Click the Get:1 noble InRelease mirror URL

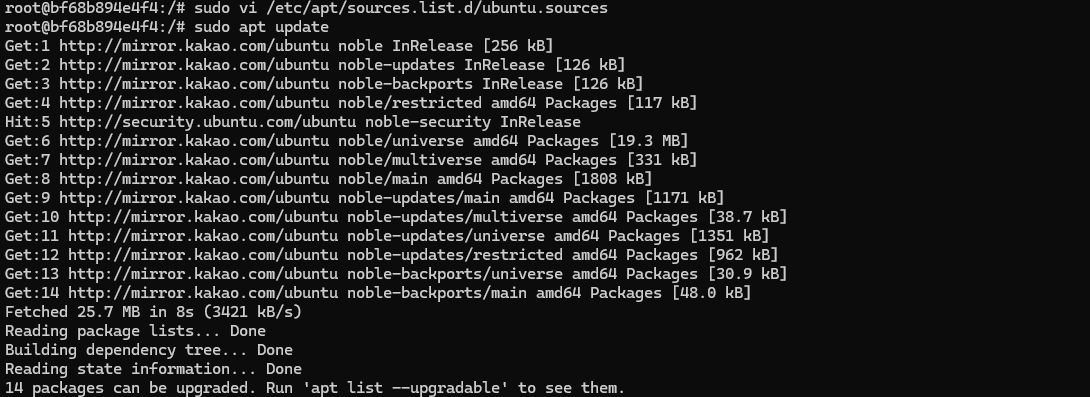[x=194, y=46]
